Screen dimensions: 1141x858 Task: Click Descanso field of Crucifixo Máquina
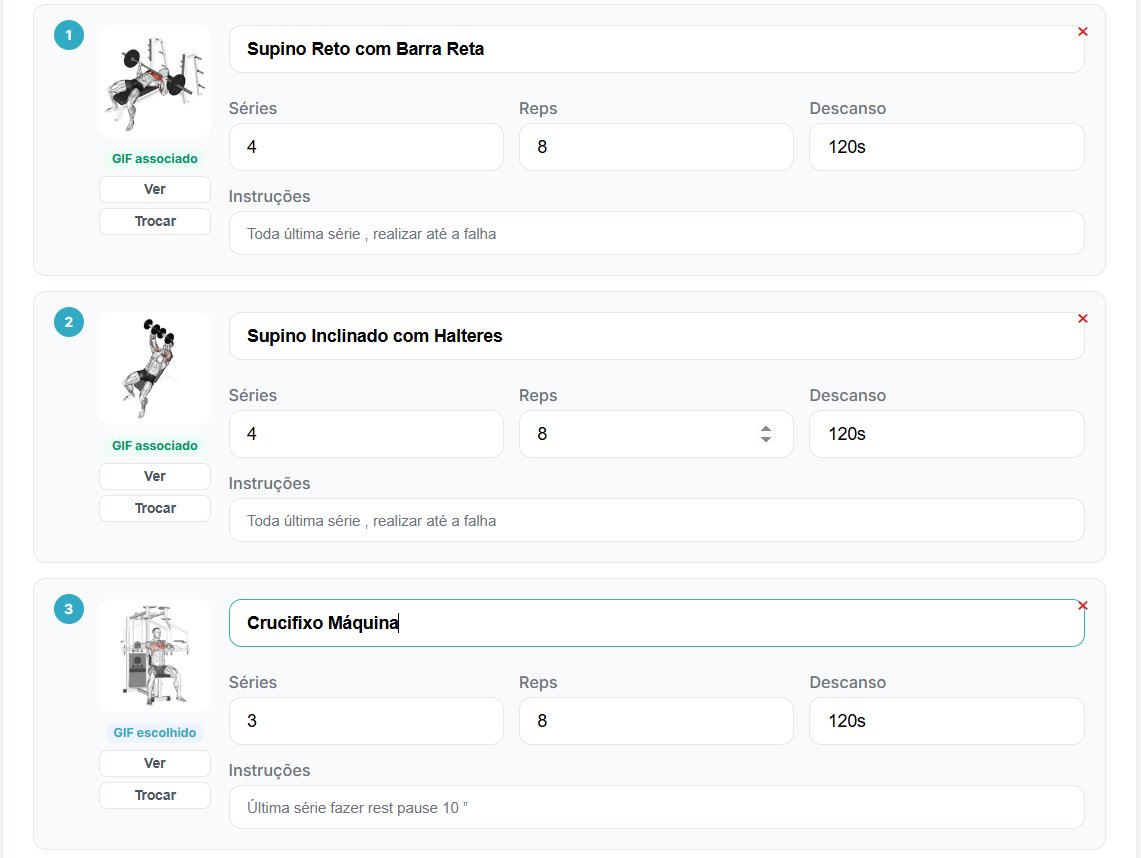(x=947, y=720)
